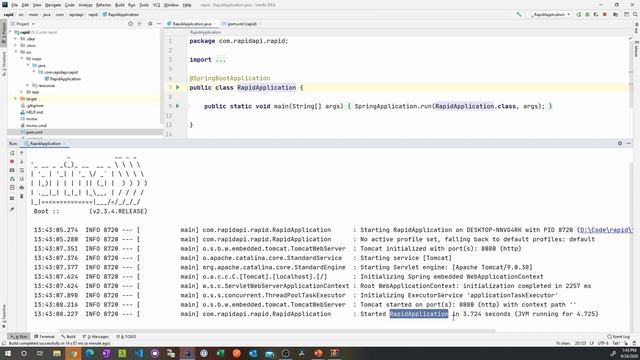Open the Project view dropdown

(22, 24)
